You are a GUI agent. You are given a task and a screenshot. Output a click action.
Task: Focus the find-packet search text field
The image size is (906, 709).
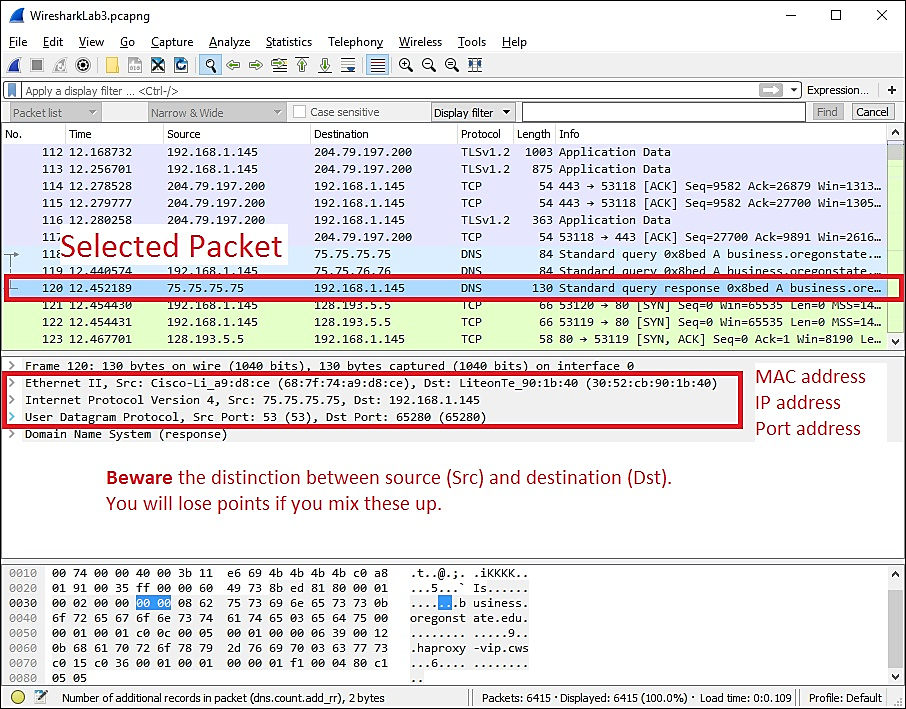663,112
